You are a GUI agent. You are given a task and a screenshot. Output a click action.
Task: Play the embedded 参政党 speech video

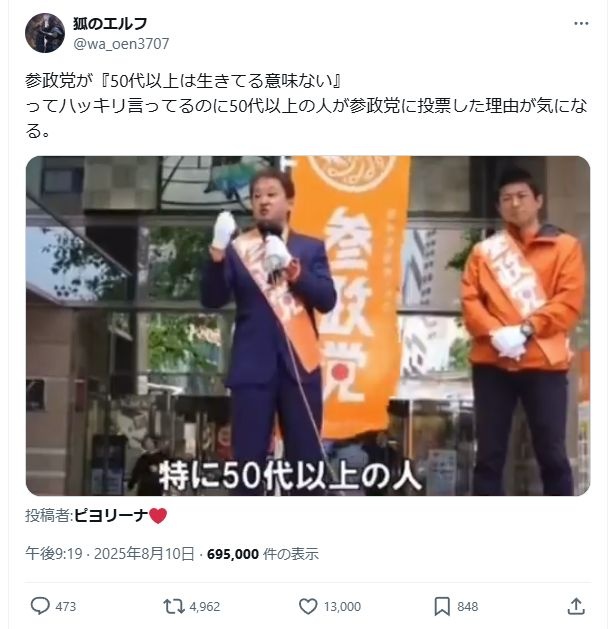tap(308, 326)
